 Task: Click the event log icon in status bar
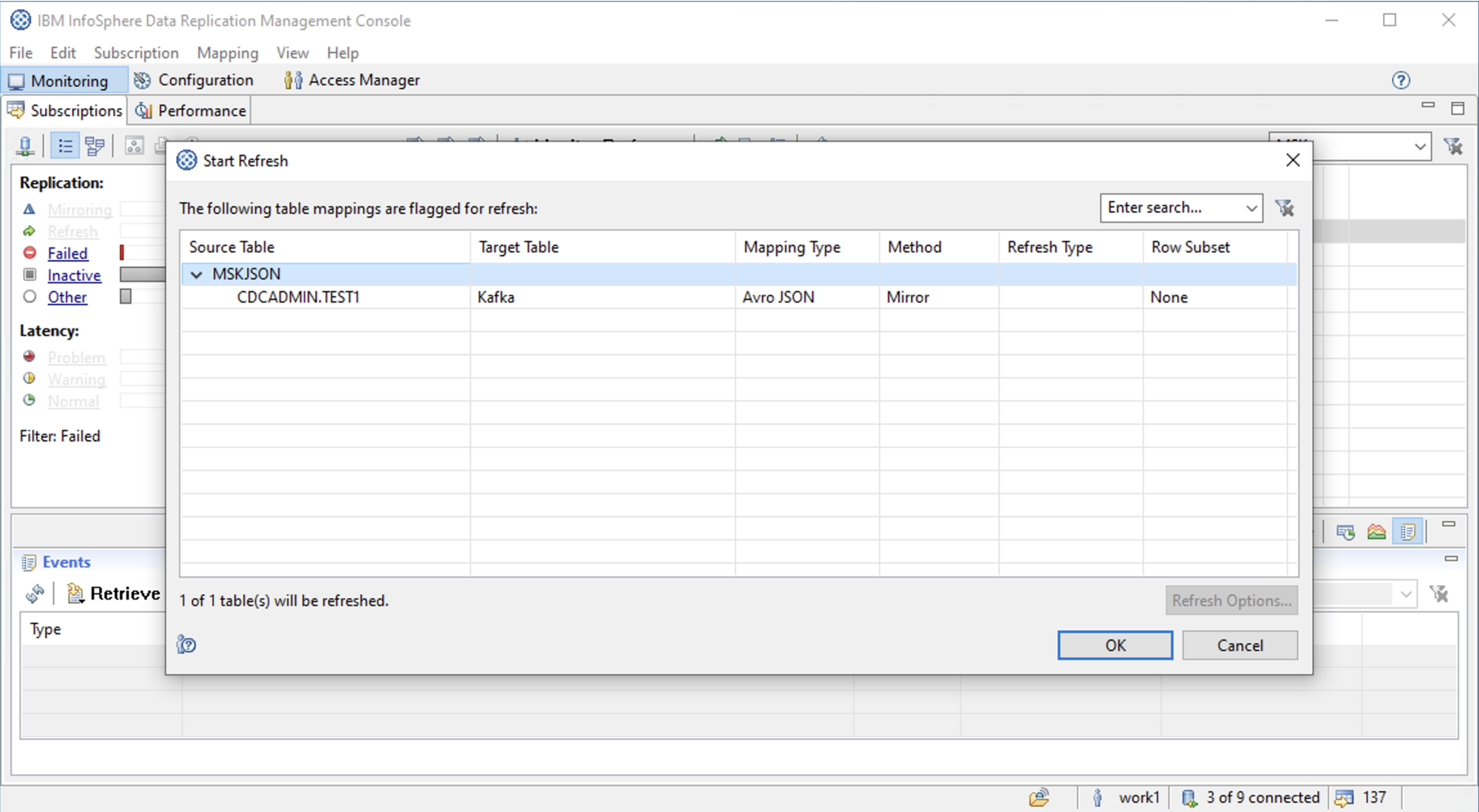(x=1343, y=798)
